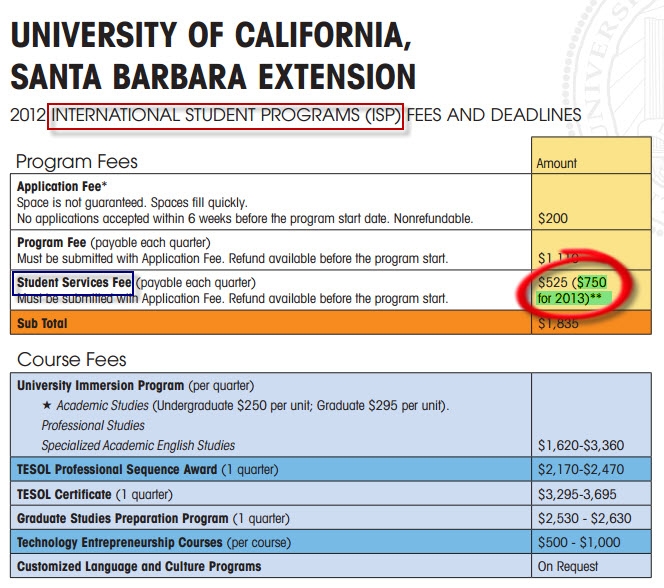Click the star bullet before Academic Studies
The height and width of the screenshot is (588, 664).
pos(46,405)
